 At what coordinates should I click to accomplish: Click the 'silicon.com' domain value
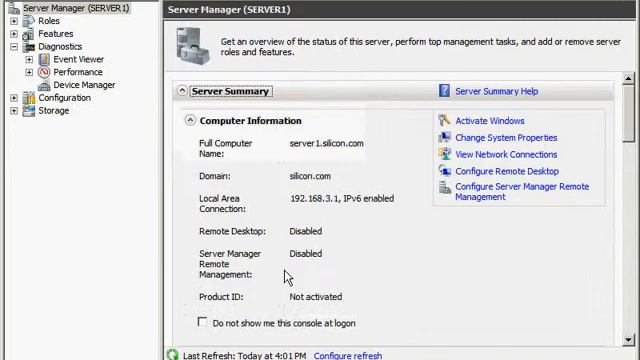click(310, 176)
